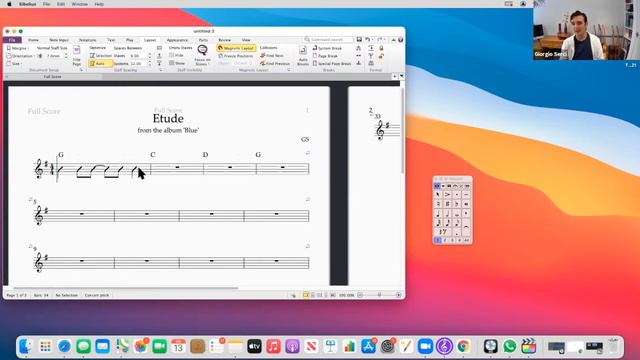
Task: Select voice 2 on the keypad
Action: pyautogui.click(x=445, y=240)
